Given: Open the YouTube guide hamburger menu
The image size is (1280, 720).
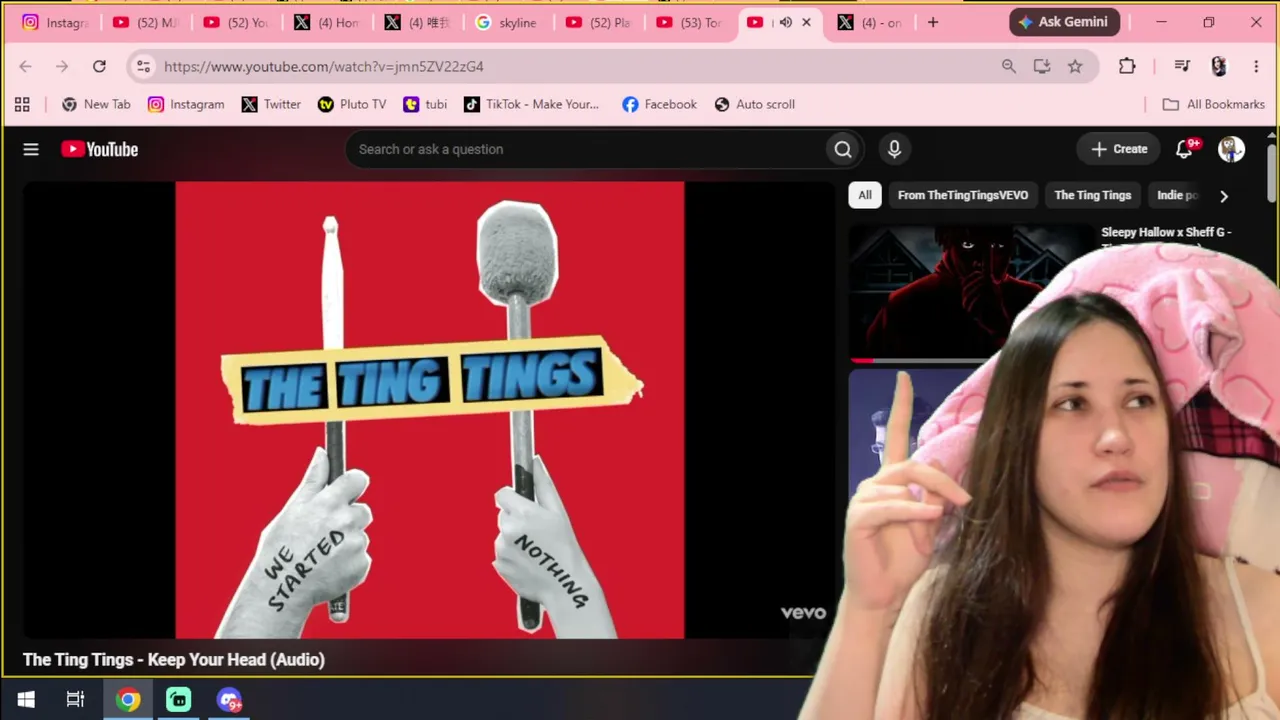Looking at the screenshot, I should point(31,149).
